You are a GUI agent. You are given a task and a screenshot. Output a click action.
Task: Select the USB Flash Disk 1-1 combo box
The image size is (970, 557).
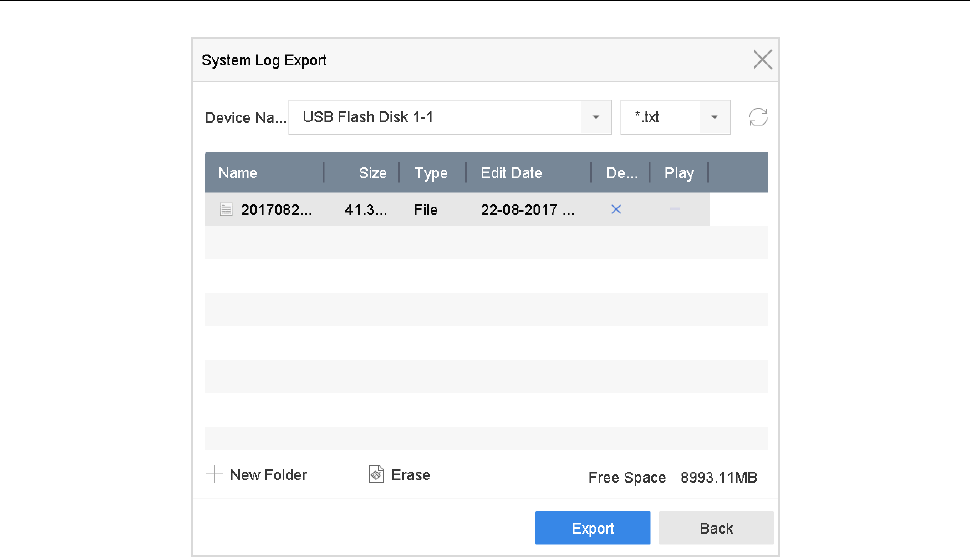point(435,118)
